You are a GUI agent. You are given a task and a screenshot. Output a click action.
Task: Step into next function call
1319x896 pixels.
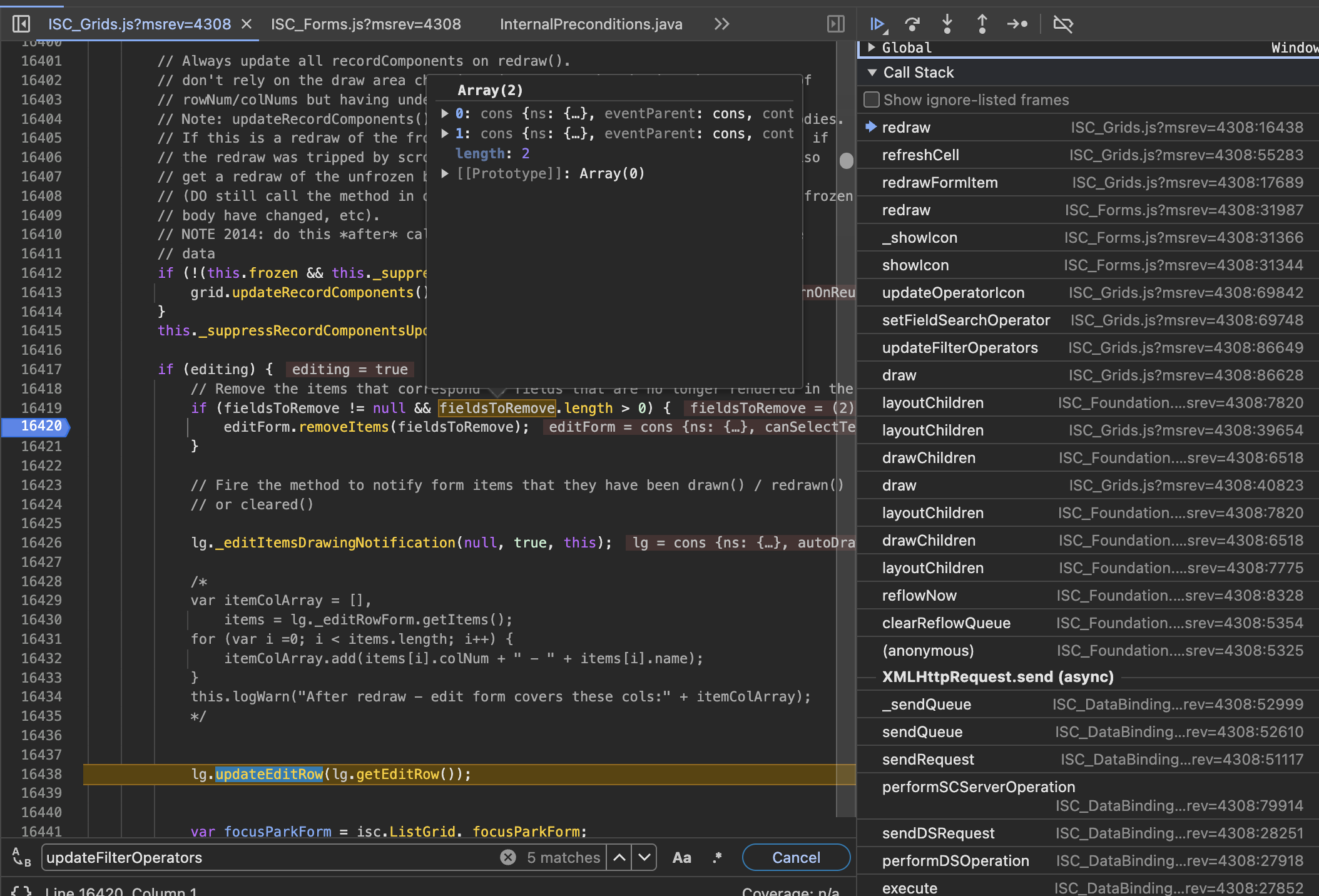(947, 24)
